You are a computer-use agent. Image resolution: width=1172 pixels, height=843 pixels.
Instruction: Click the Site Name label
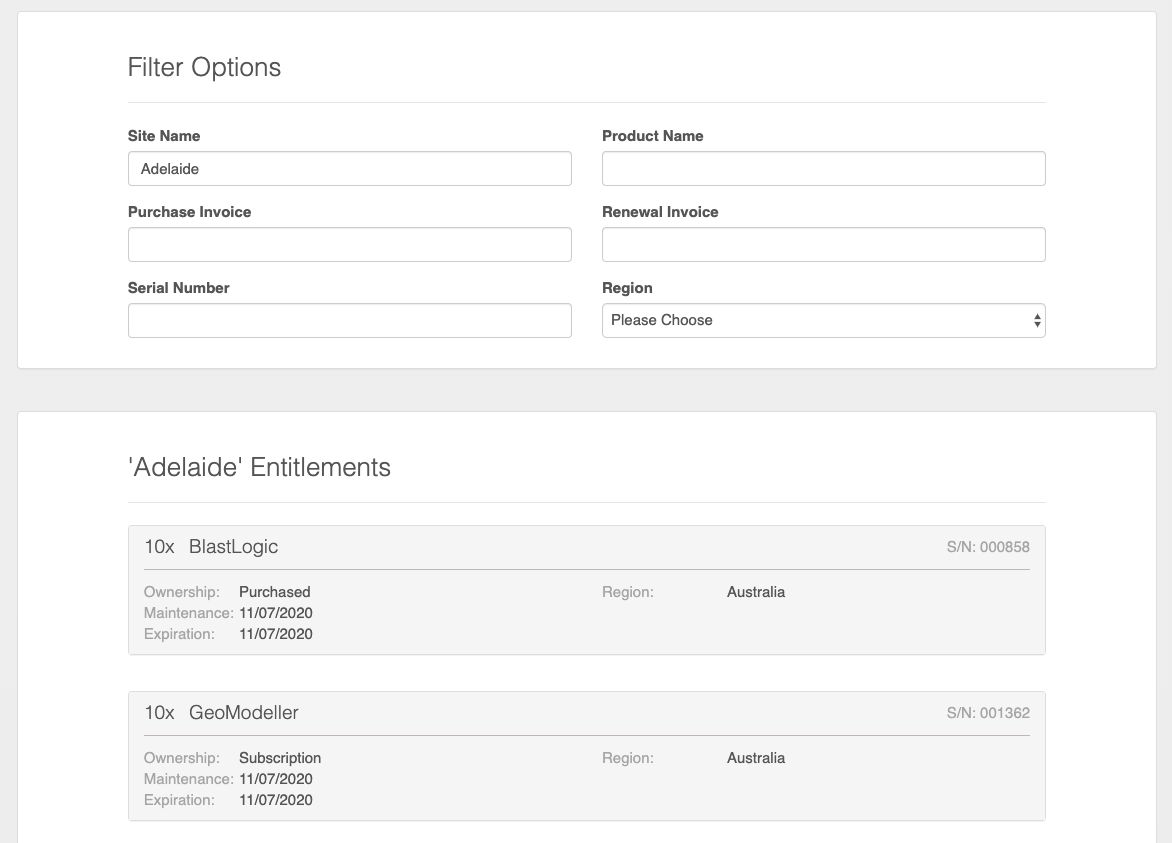[x=164, y=136]
